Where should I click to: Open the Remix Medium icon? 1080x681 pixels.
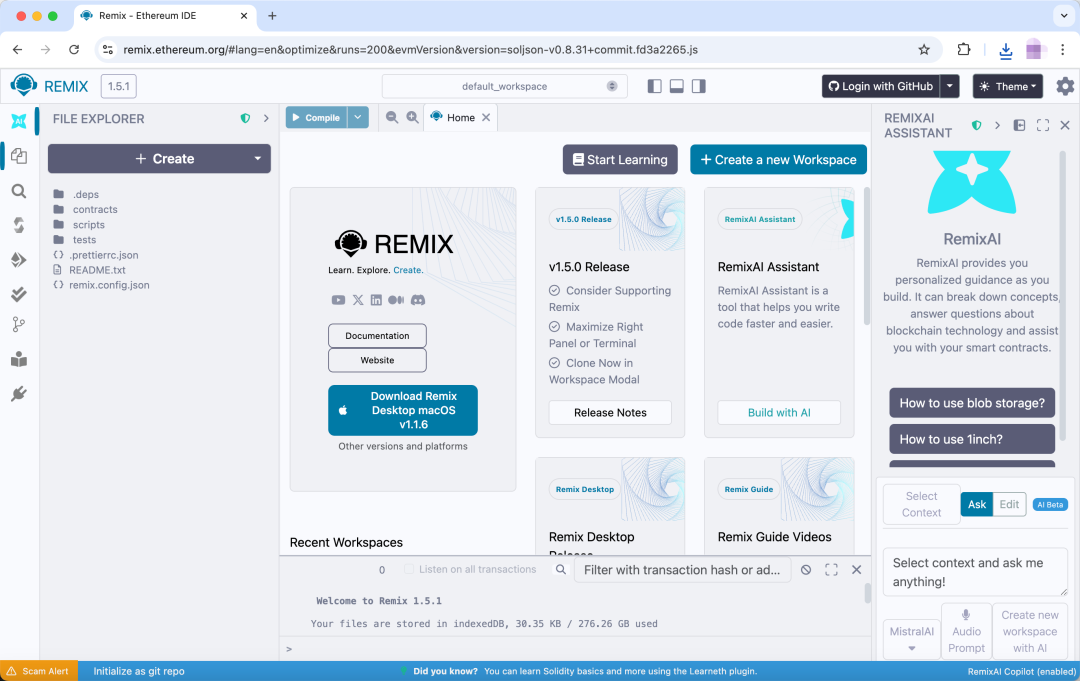tap(396, 300)
